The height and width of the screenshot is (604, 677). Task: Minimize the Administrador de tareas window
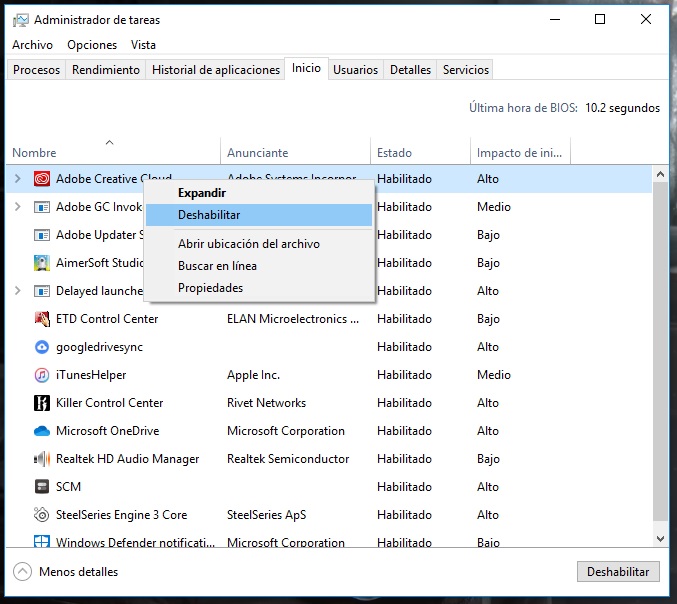555,19
